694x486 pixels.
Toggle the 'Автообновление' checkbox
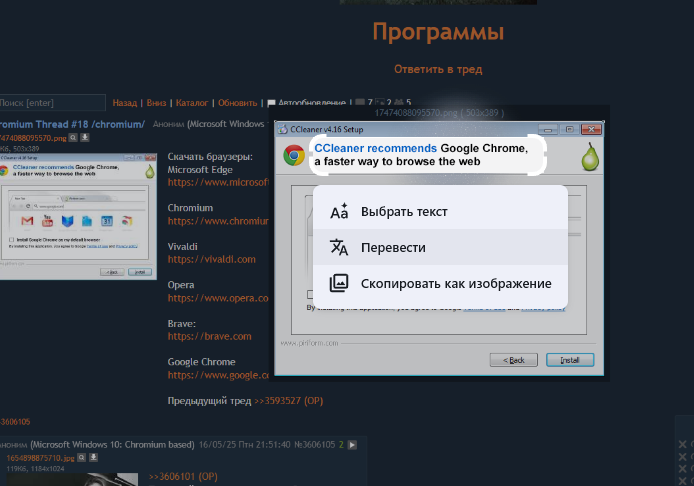(271, 103)
